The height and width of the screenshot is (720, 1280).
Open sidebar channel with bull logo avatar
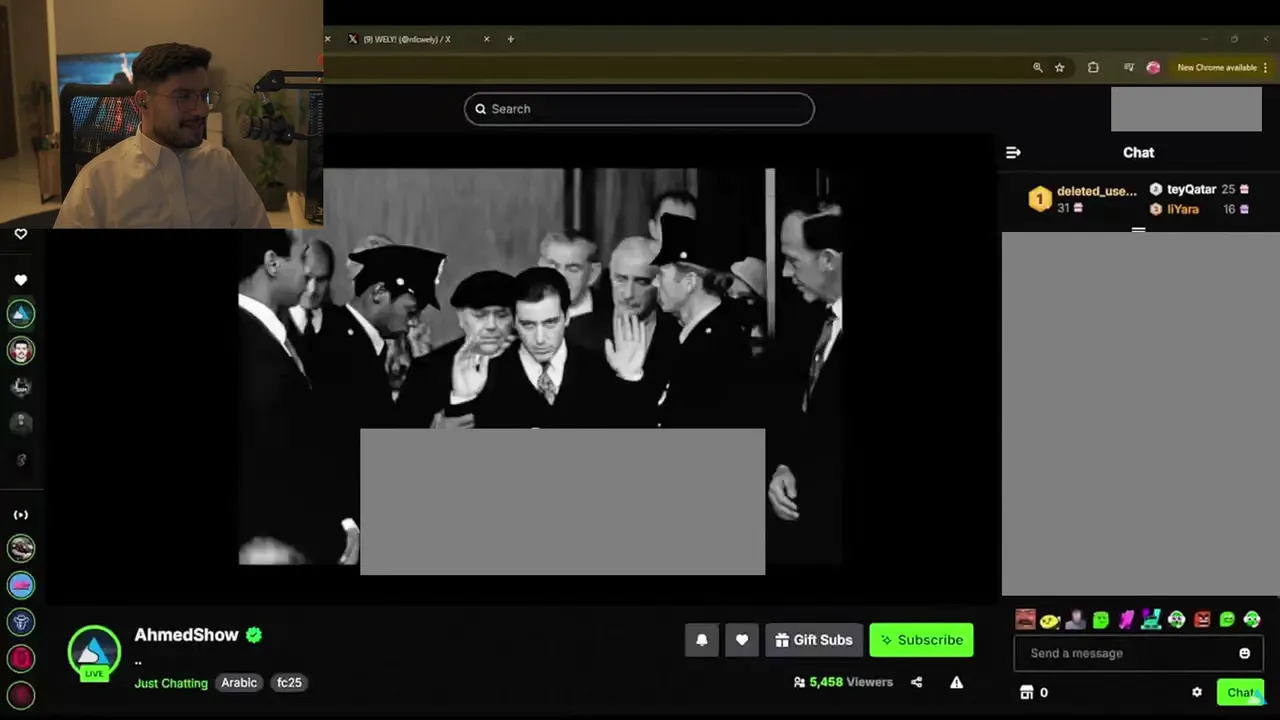point(21,622)
